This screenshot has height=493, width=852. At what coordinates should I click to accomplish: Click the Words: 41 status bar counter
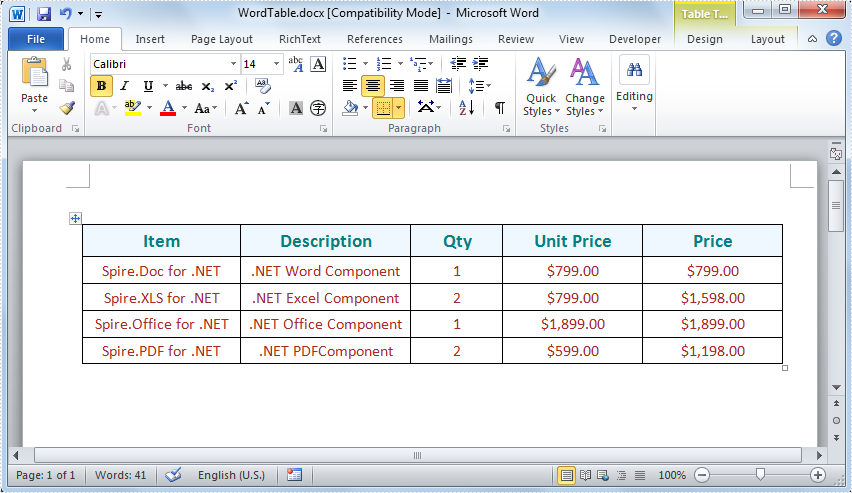[x=121, y=475]
